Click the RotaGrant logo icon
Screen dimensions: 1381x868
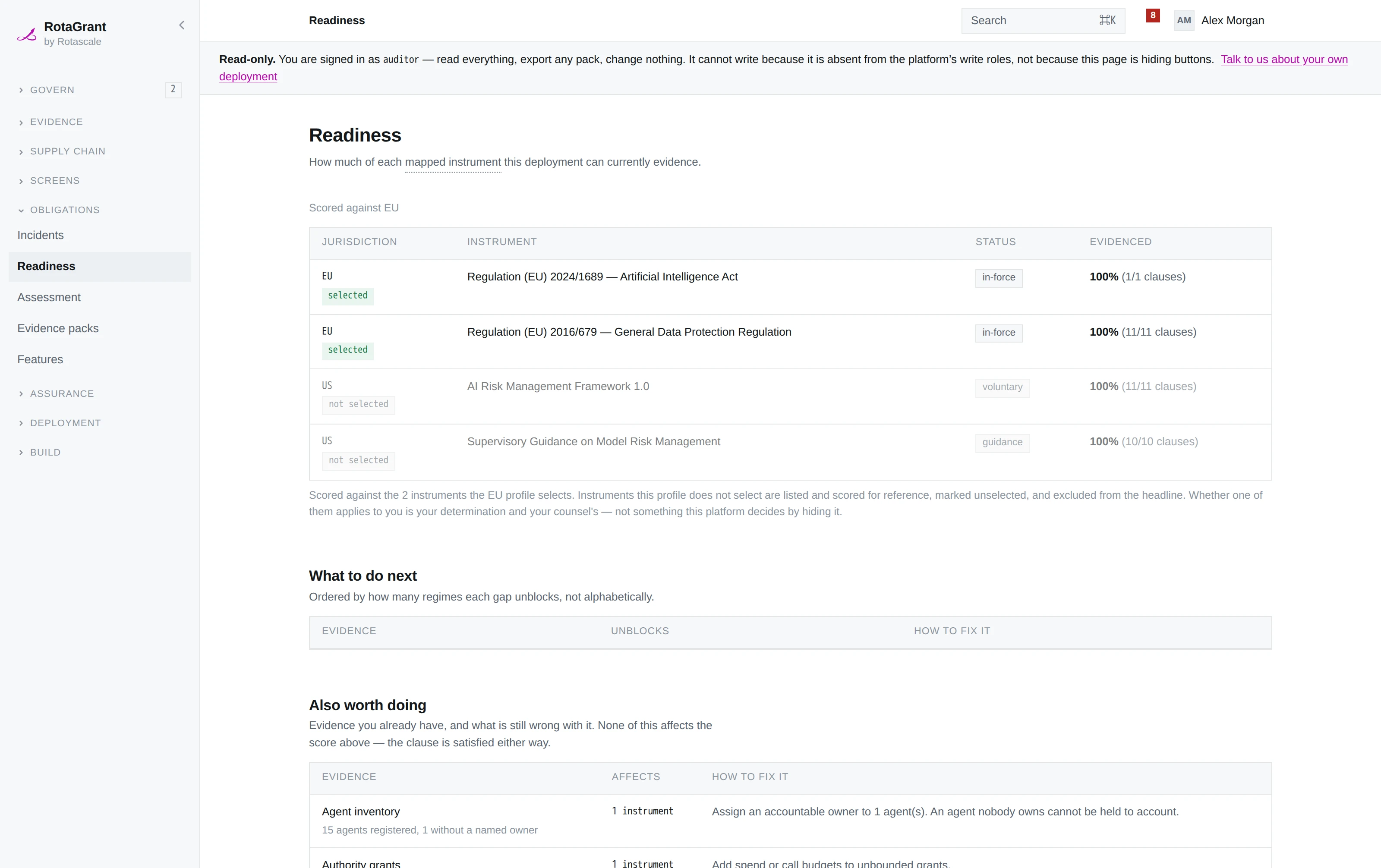[26, 34]
